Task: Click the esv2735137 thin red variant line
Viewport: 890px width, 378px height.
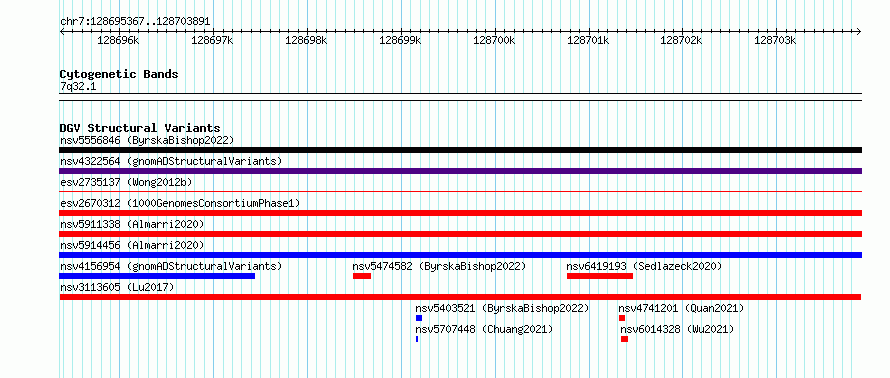Action: coord(460,192)
